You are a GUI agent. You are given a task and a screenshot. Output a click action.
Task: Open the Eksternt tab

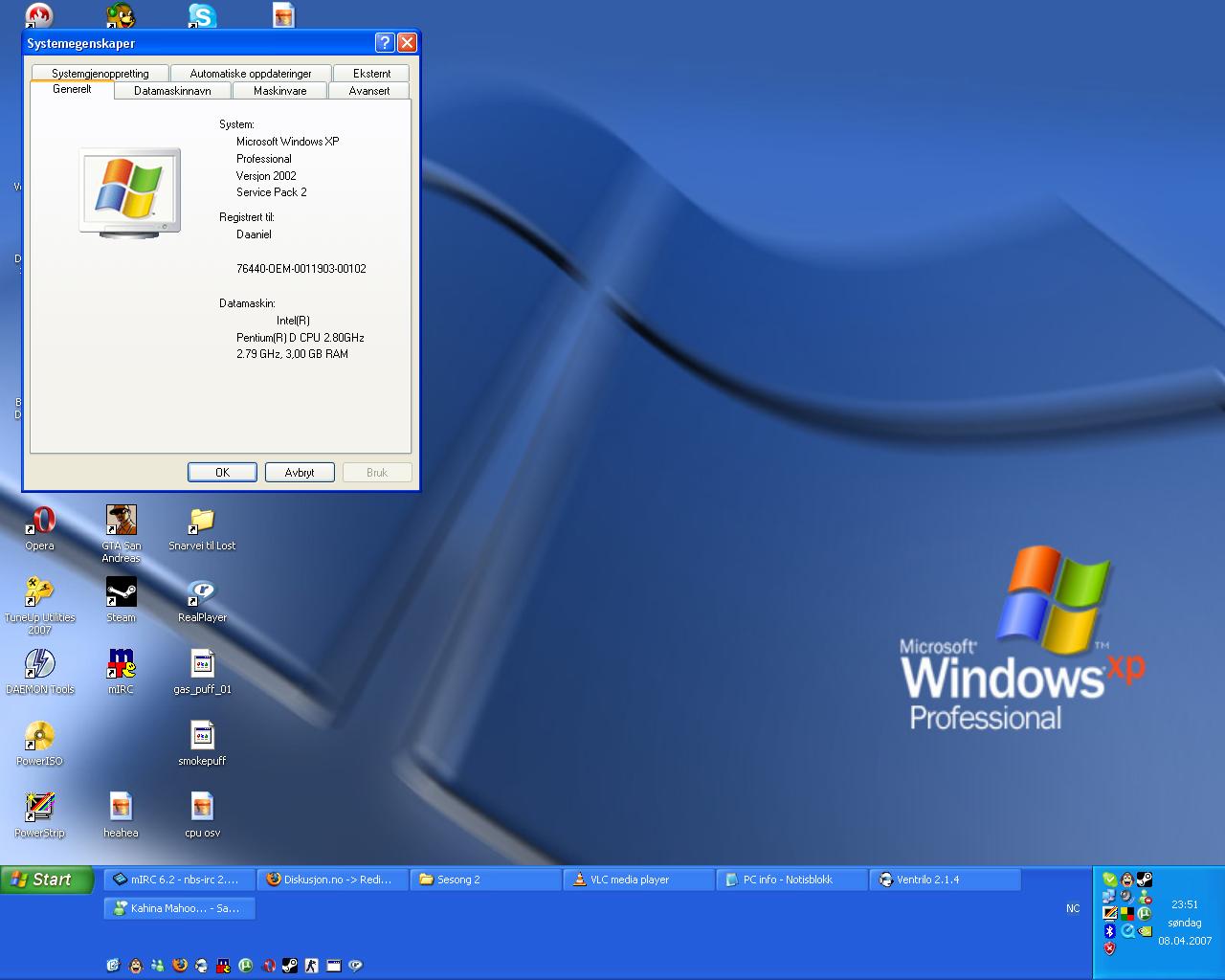click(371, 74)
